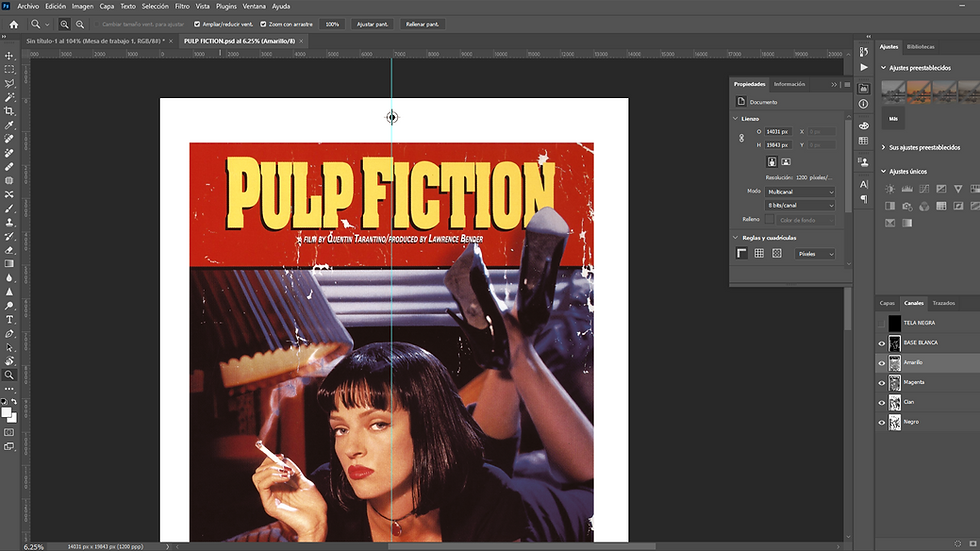Select the Eyedropper tool
Image resolution: width=980 pixels, height=551 pixels.
pos(9,125)
